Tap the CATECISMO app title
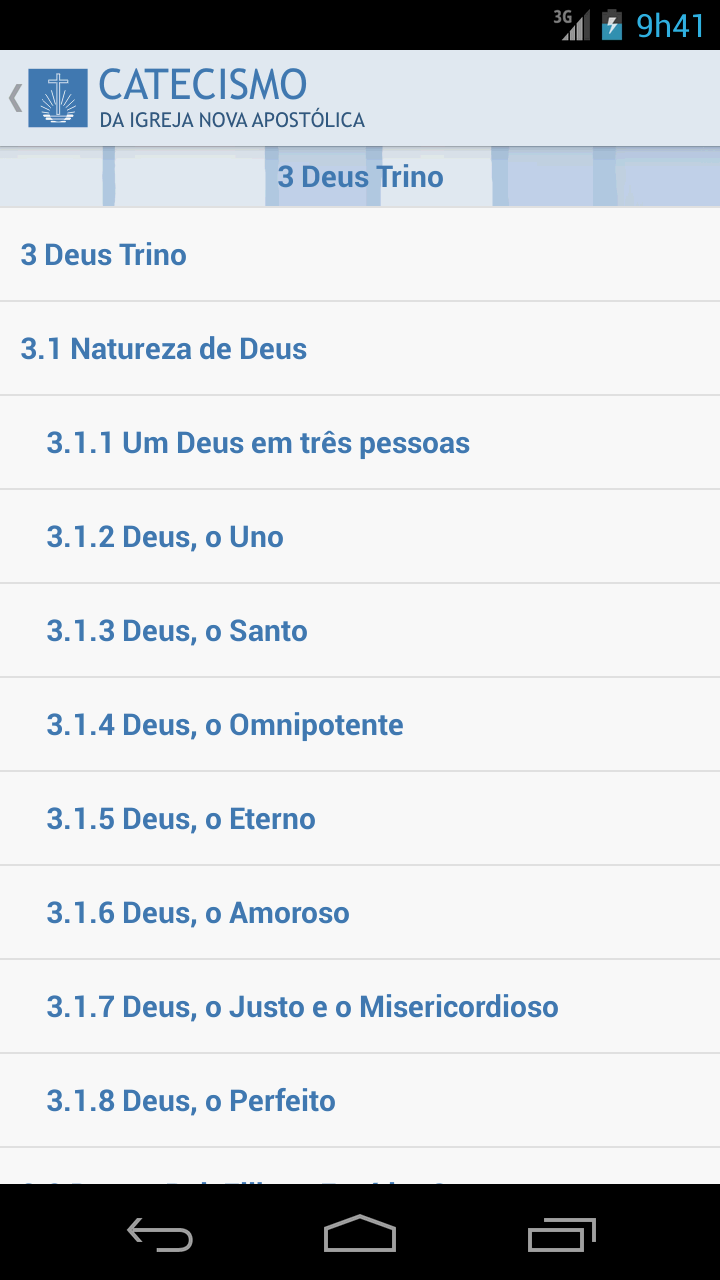 [203, 86]
